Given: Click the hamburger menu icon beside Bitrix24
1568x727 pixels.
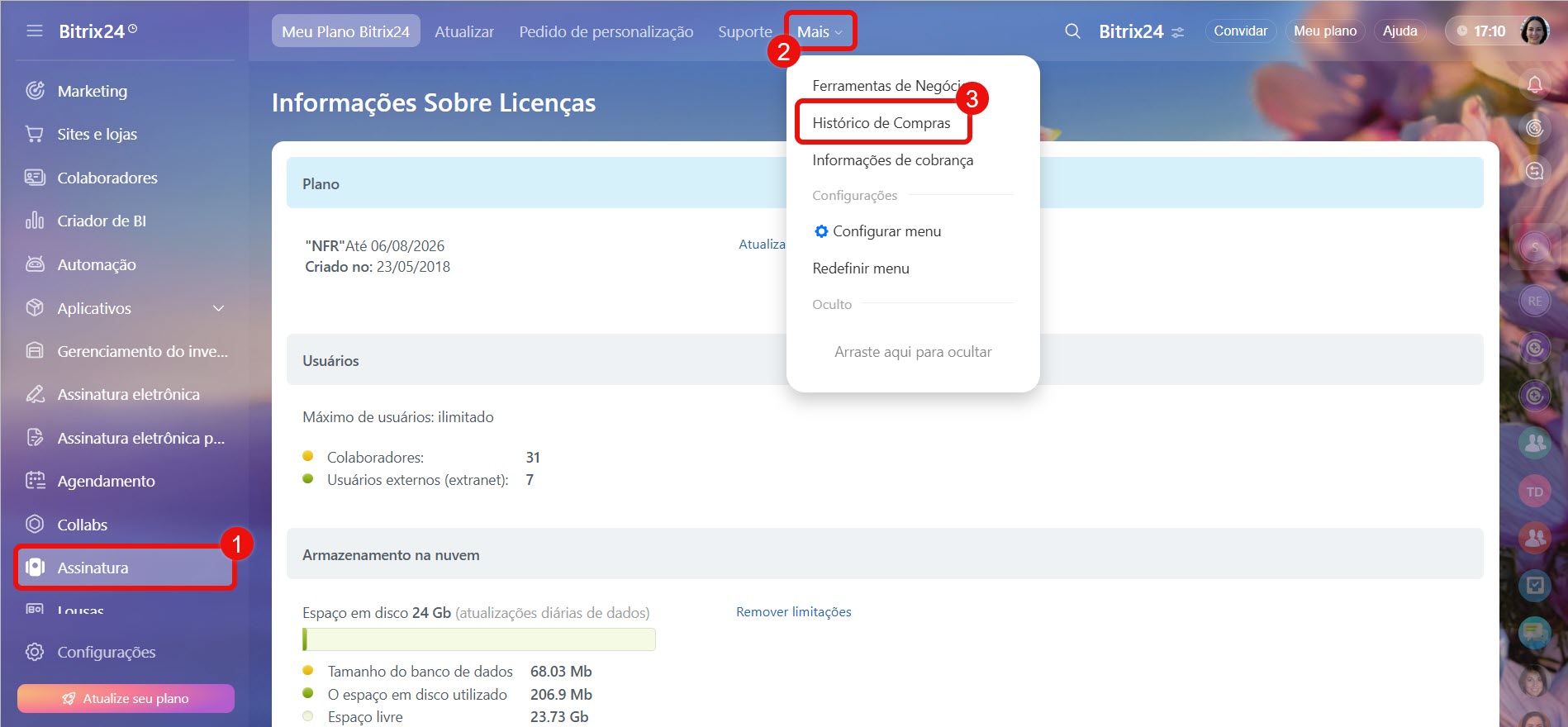Looking at the screenshot, I should pyautogui.click(x=34, y=31).
